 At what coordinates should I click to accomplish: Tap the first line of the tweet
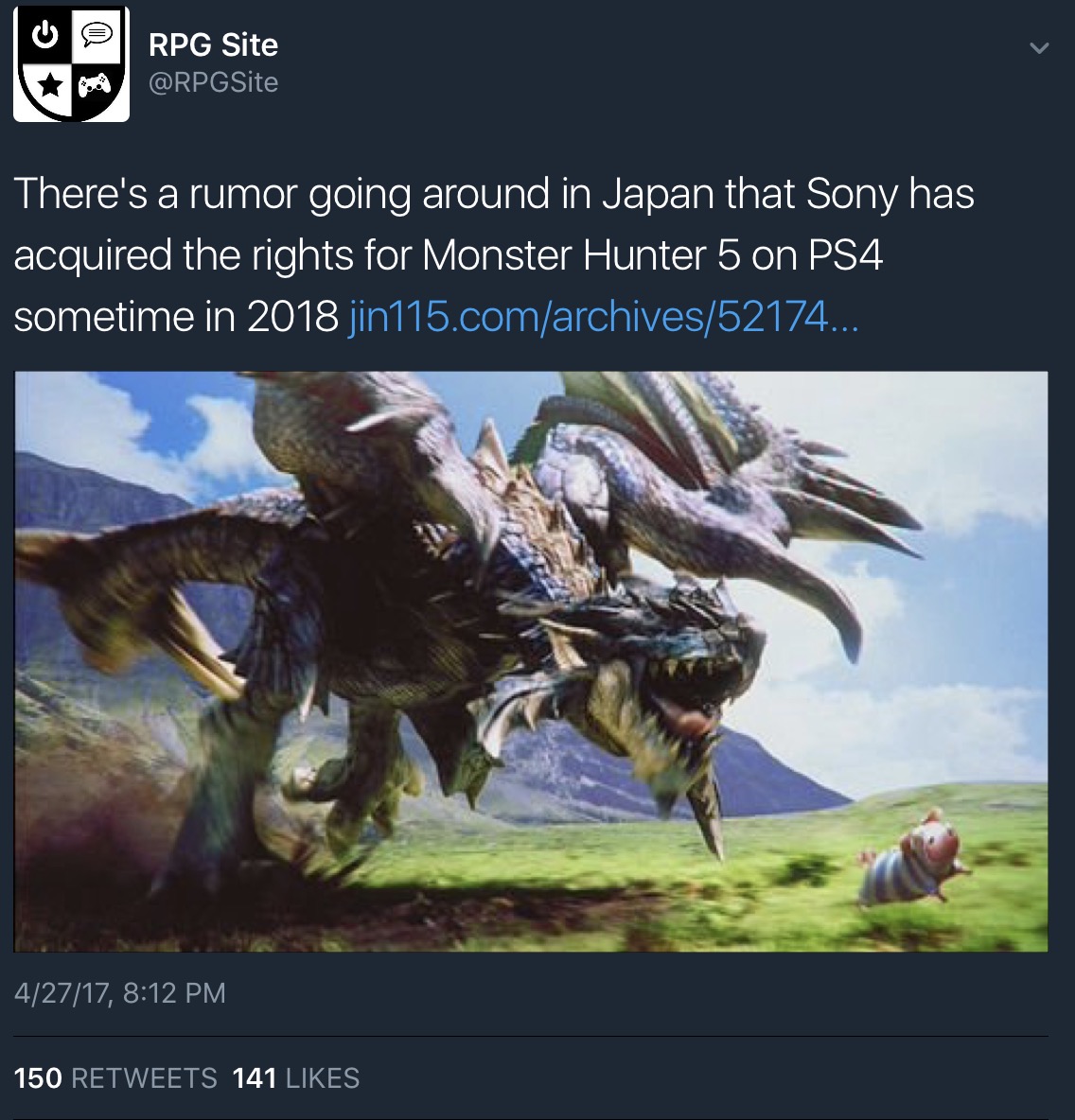tap(493, 194)
